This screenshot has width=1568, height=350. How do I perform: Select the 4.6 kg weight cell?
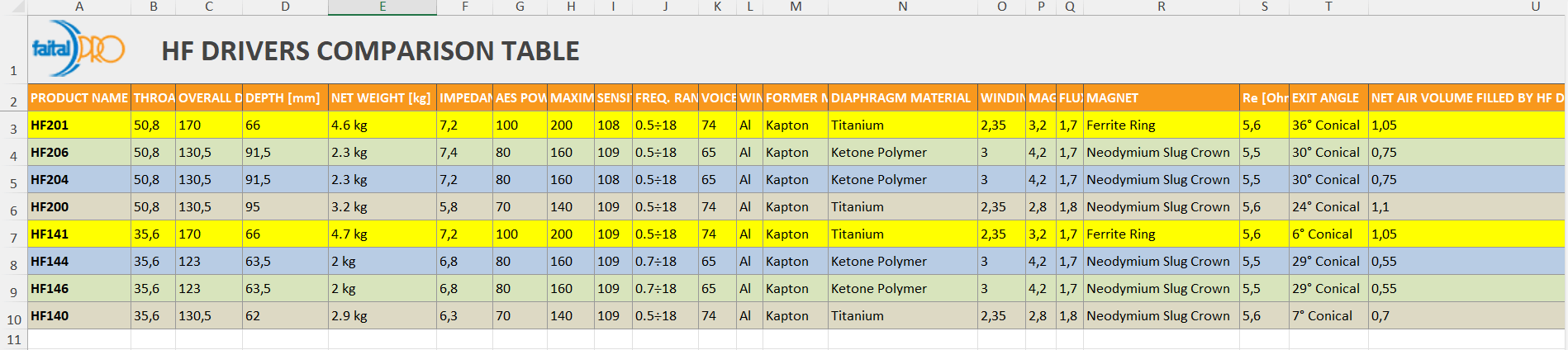[x=382, y=125]
